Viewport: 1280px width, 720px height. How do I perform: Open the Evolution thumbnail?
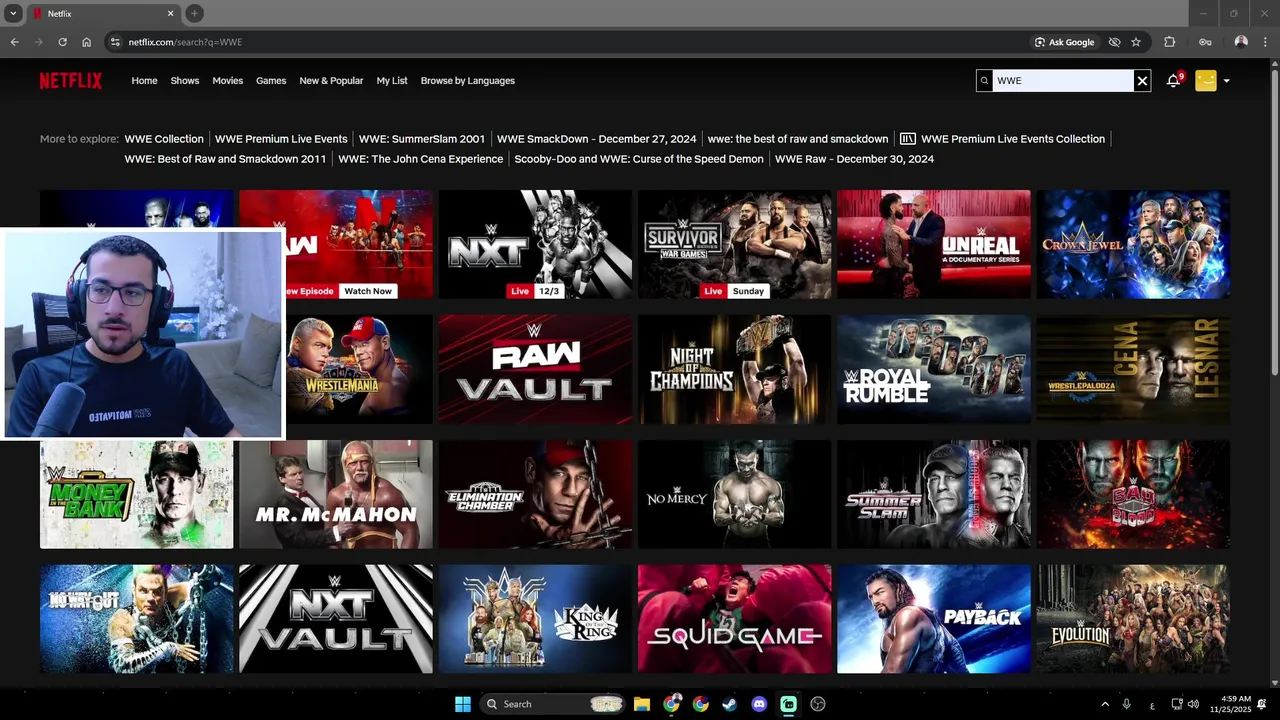[x=1133, y=619]
